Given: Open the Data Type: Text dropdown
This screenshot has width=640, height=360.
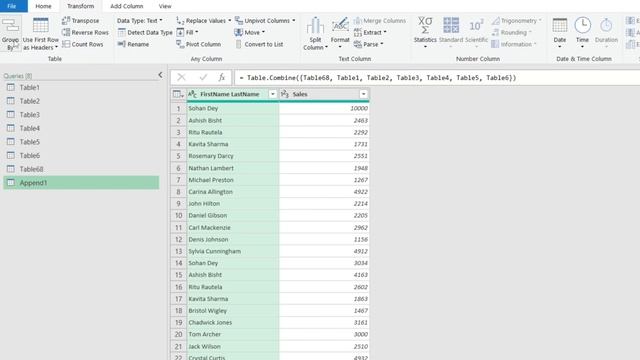Looking at the screenshot, I should click(x=140, y=20).
